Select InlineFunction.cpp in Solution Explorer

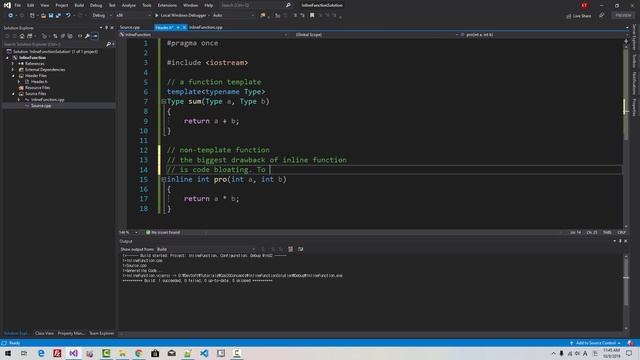click(x=47, y=100)
